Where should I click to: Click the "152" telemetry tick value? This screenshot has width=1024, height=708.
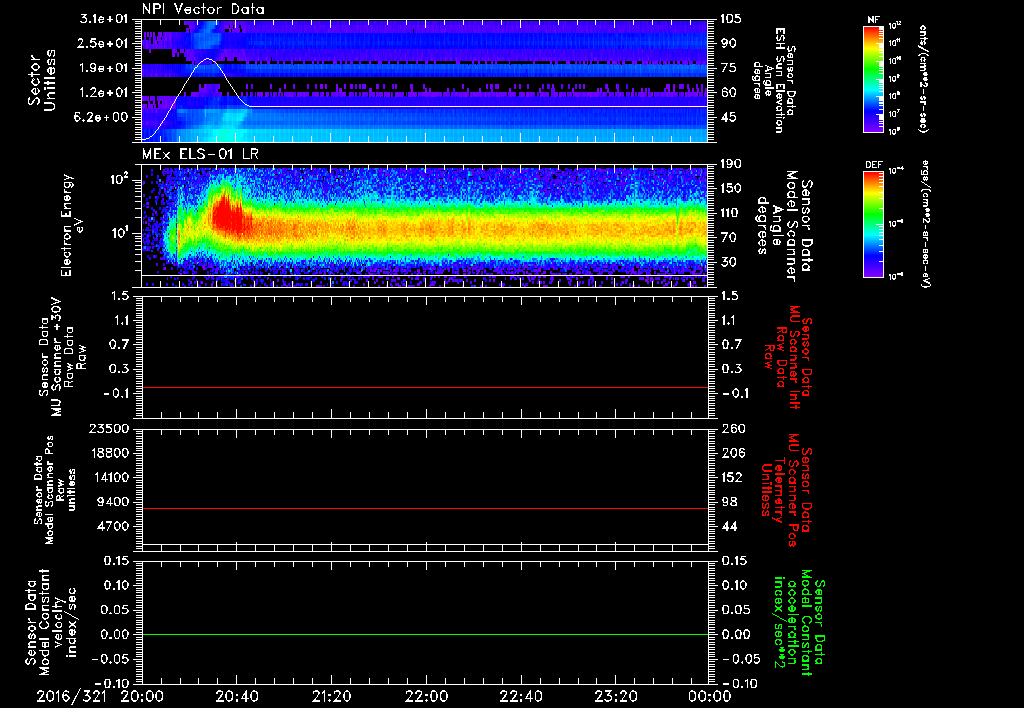coord(732,477)
